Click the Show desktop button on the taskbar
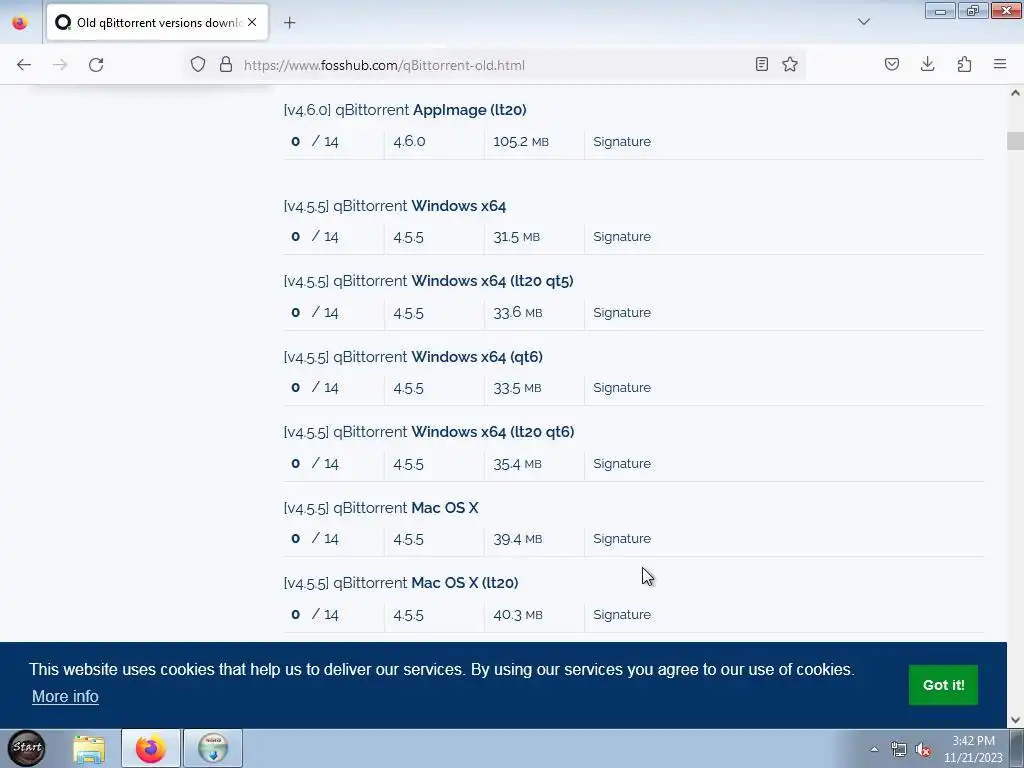 click(x=1017, y=748)
